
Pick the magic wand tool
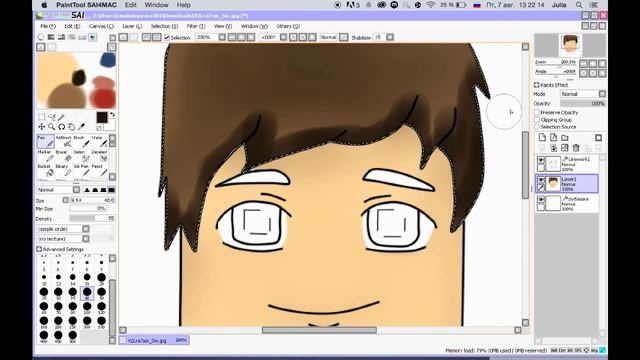point(62,117)
